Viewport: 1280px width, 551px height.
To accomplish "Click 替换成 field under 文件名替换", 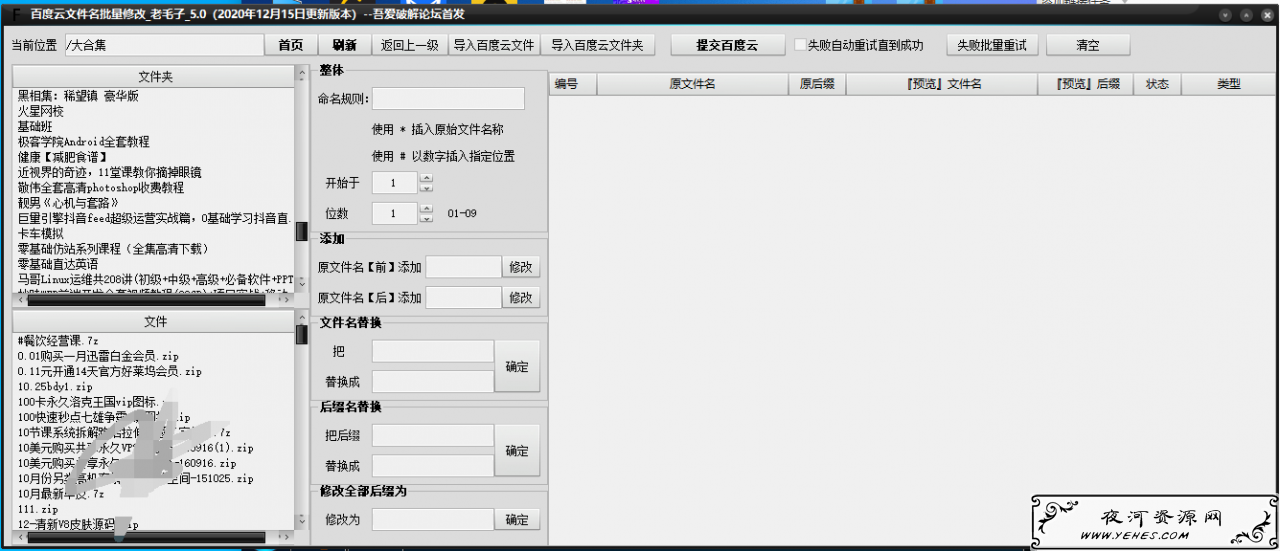I will pos(433,382).
